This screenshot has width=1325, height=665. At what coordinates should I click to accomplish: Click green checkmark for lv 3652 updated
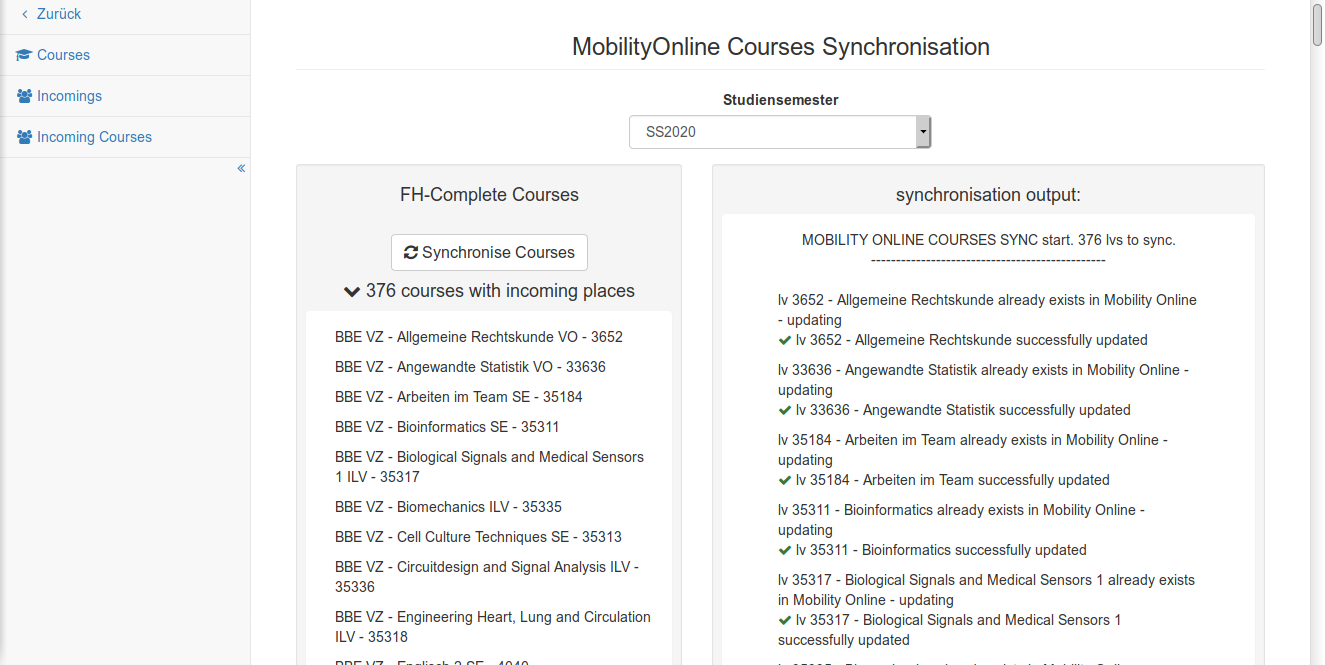[x=785, y=340]
